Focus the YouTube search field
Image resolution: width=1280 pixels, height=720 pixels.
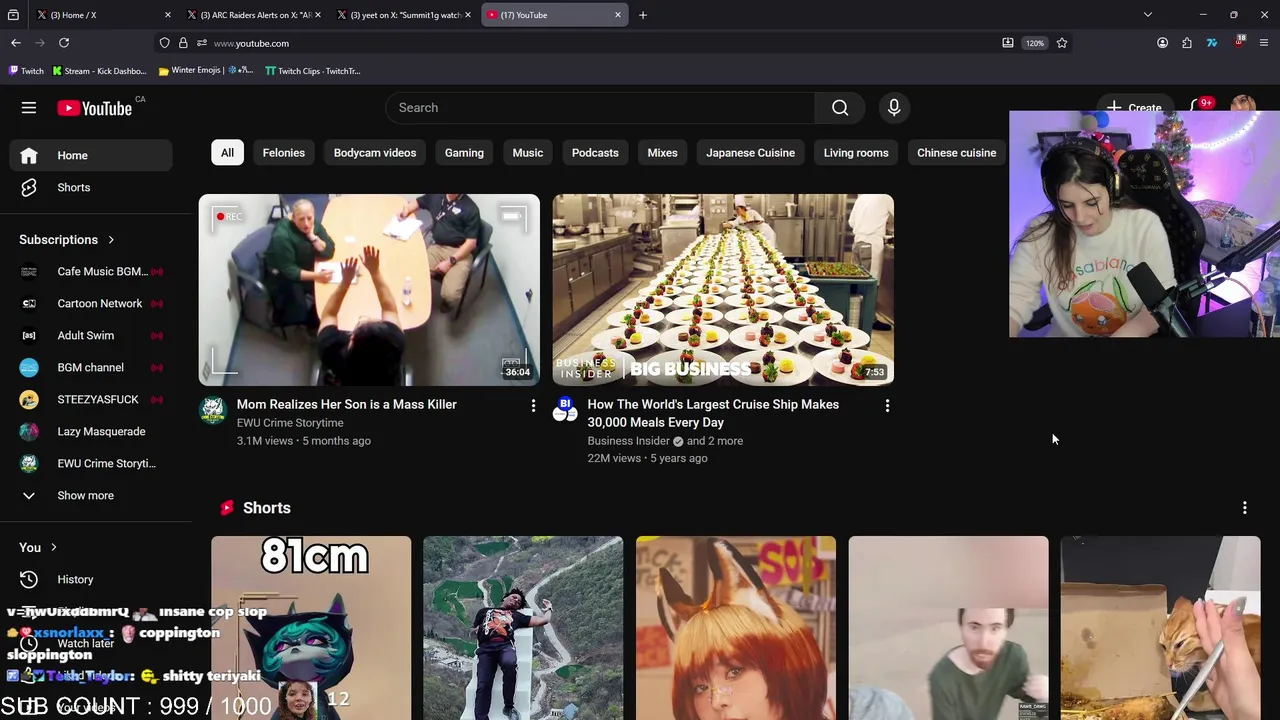click(x=600, y=108)
